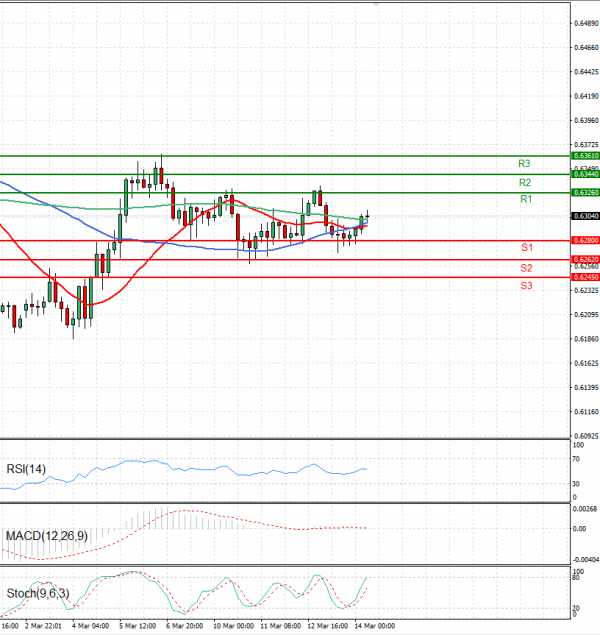Click the R1 resistance line label

[x=525, y=200]
